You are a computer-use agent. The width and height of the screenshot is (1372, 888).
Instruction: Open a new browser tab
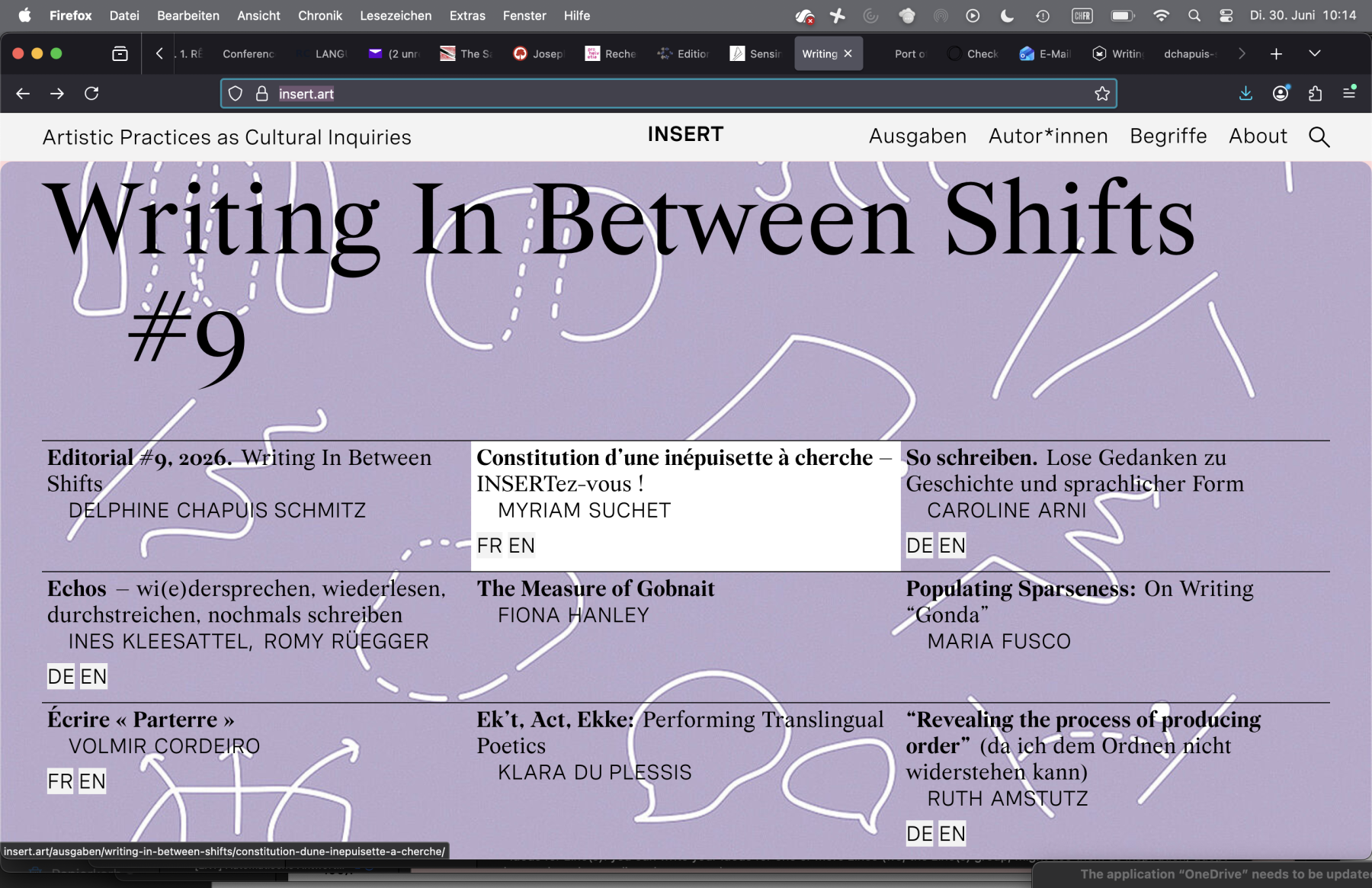coord(1276,53)
